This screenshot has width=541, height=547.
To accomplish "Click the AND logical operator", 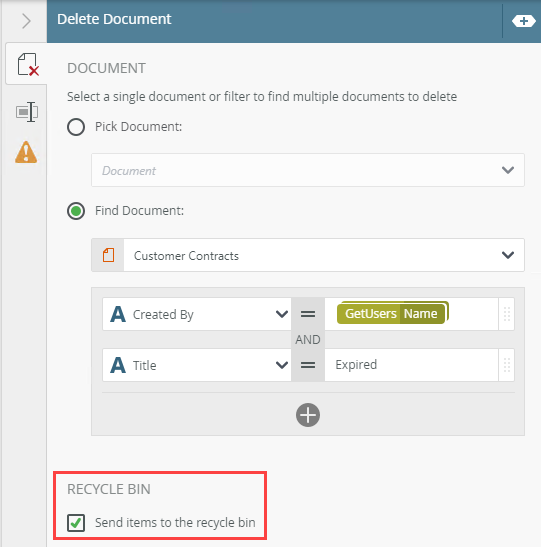I will (308, 339).
